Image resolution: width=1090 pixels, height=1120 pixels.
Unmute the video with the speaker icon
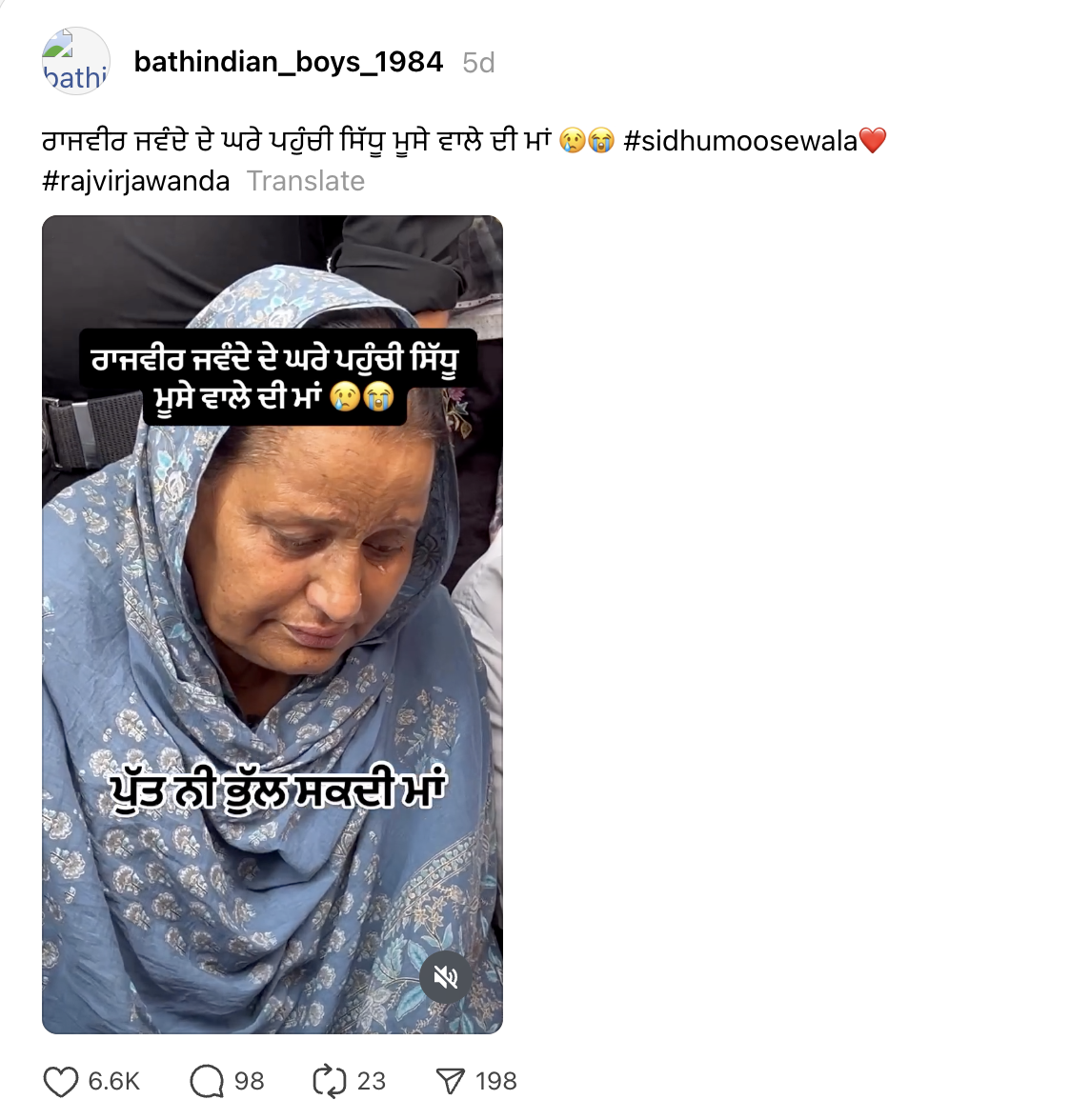click(x=445, y=976)
